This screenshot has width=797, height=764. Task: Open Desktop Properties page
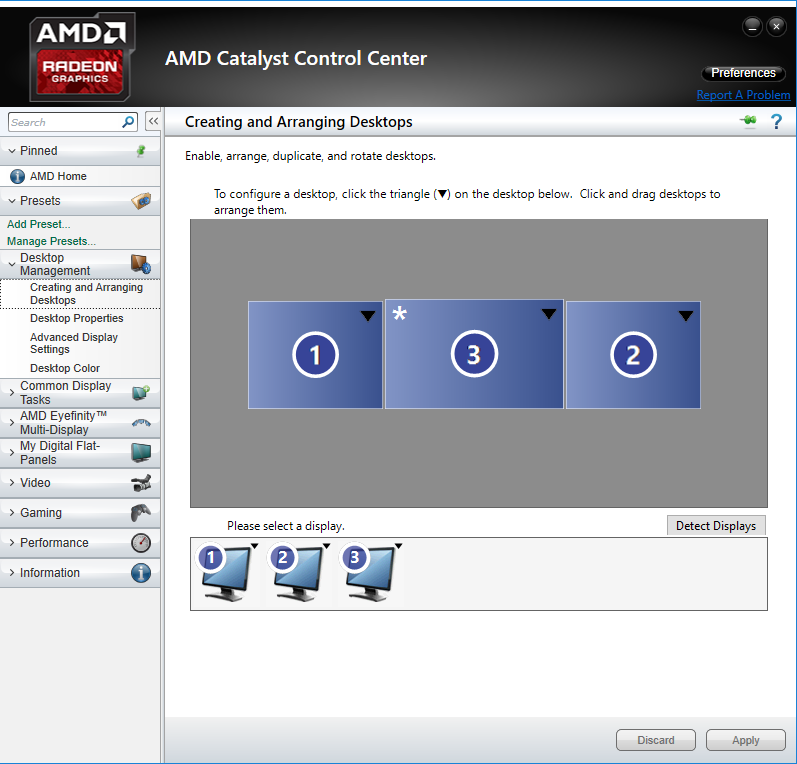tap(77, 318)
